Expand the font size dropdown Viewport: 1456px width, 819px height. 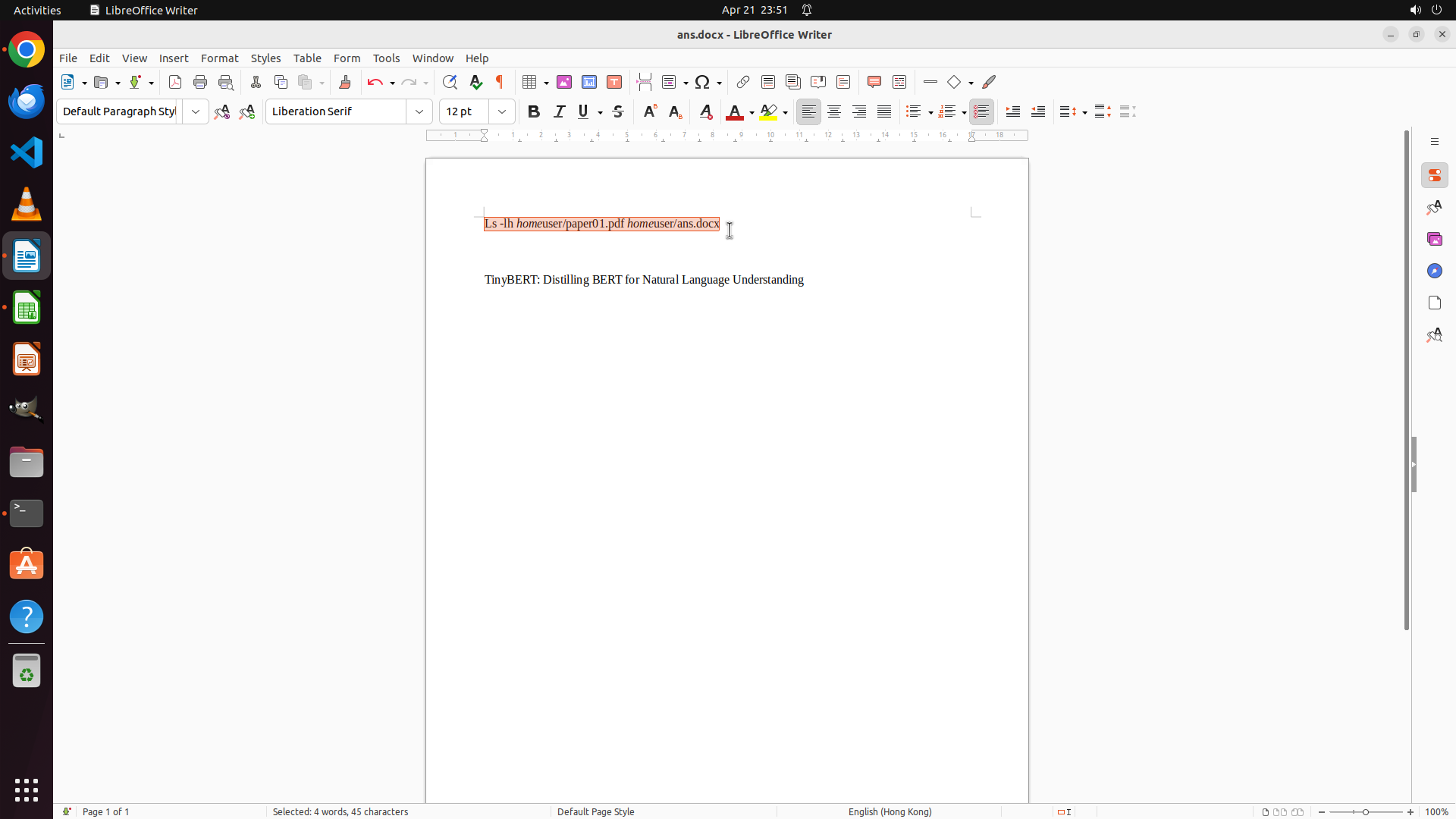[502, 111]
